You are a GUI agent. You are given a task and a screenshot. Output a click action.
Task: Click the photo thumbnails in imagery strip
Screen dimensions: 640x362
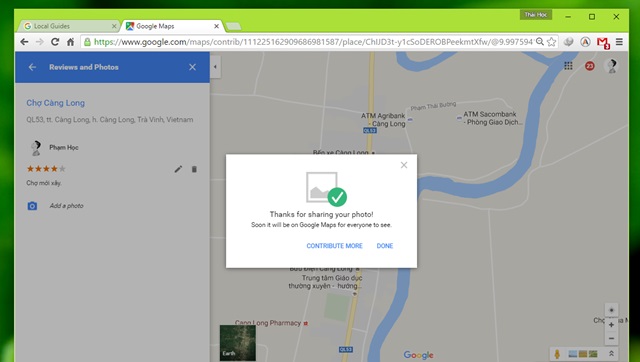coord(583,354)
